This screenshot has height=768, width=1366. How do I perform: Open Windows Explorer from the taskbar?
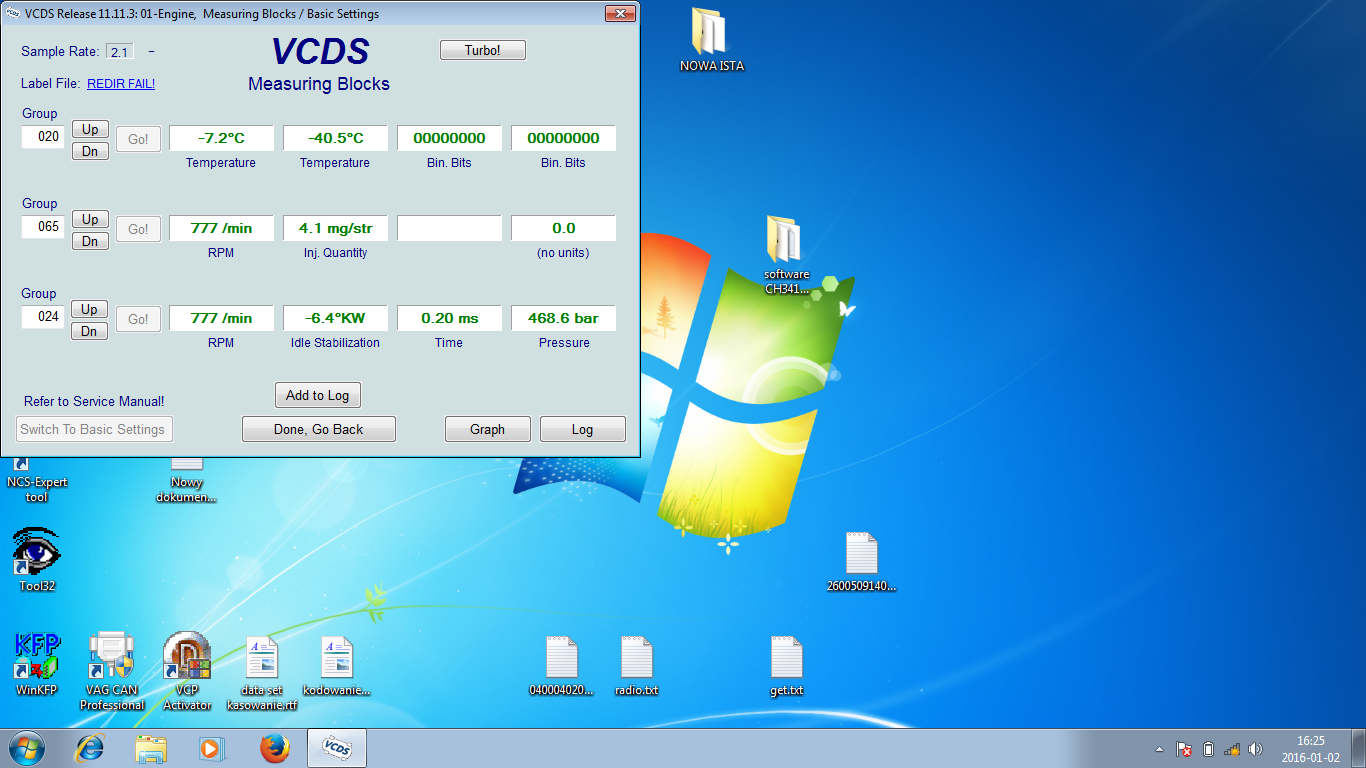click(x=152, y=748)
